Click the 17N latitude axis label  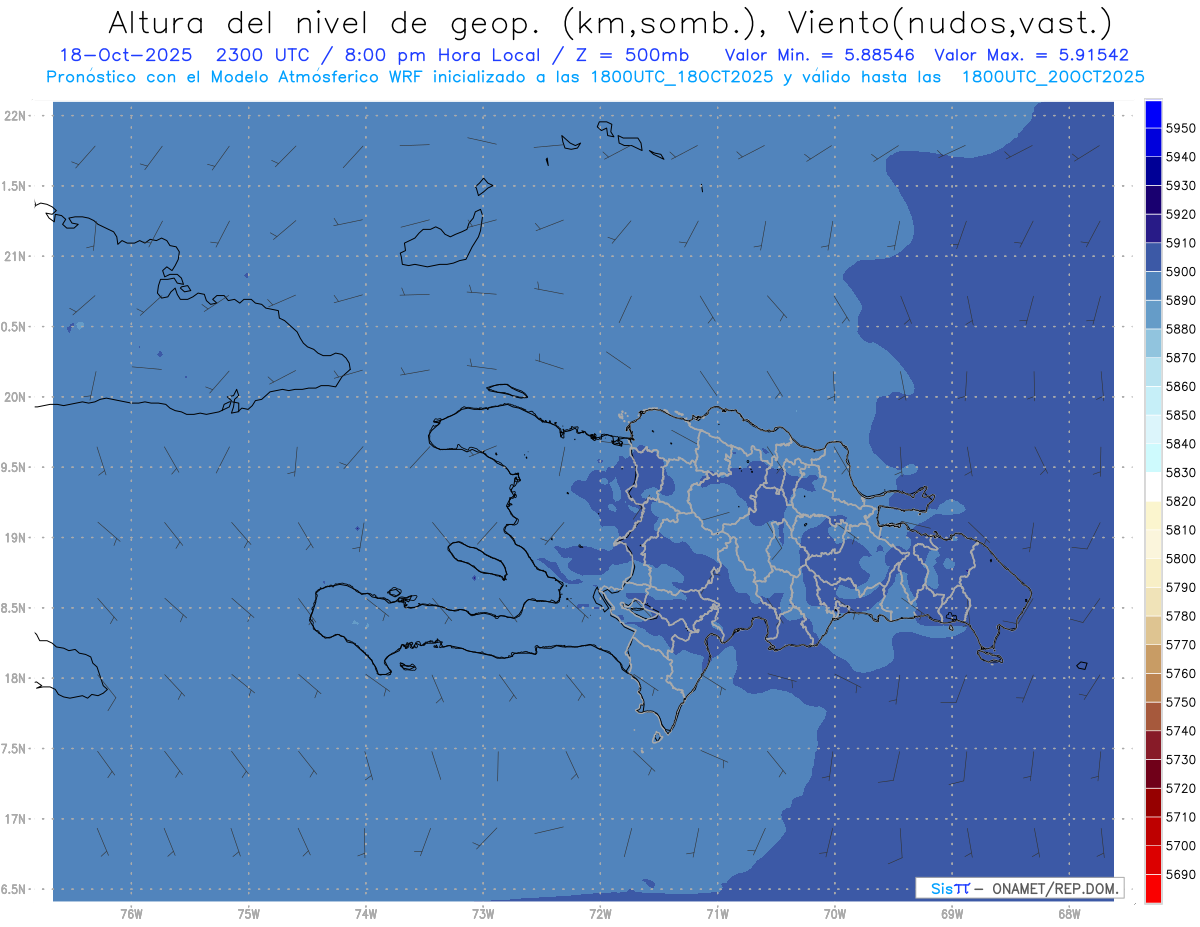point(16,819)
